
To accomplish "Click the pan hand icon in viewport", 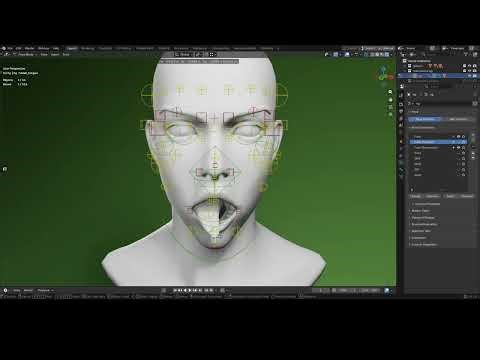I will click(x=390, y=100).
